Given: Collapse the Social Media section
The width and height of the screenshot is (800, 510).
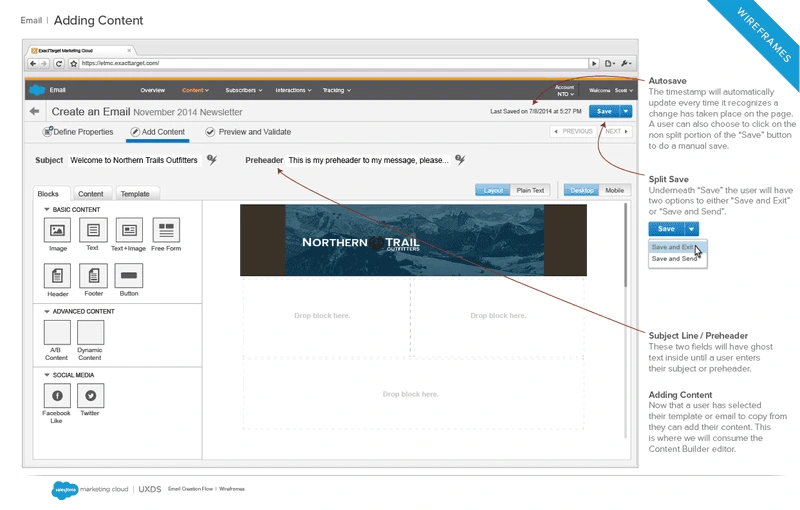Looking at the screenshot, I should (46, 375).
